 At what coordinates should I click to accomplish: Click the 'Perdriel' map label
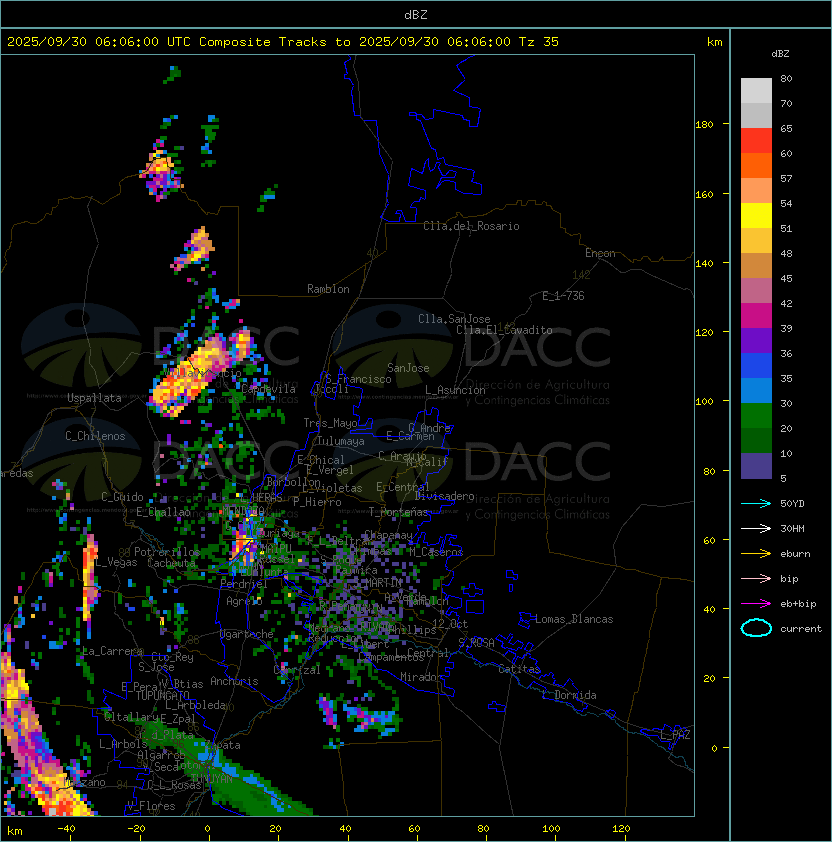(x=244, y=584)
